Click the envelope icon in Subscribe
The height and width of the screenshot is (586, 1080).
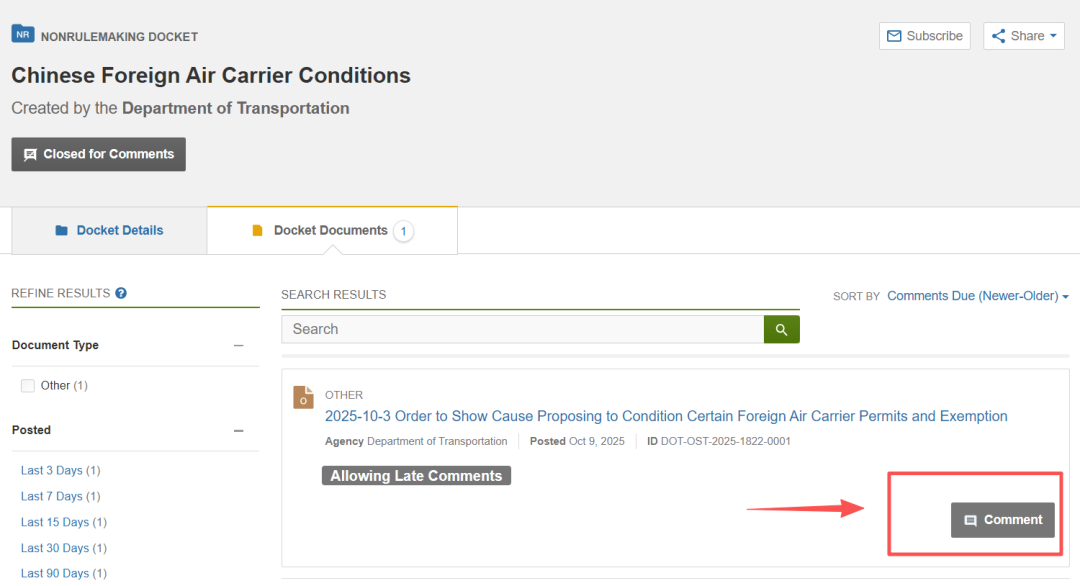[894, 36]
